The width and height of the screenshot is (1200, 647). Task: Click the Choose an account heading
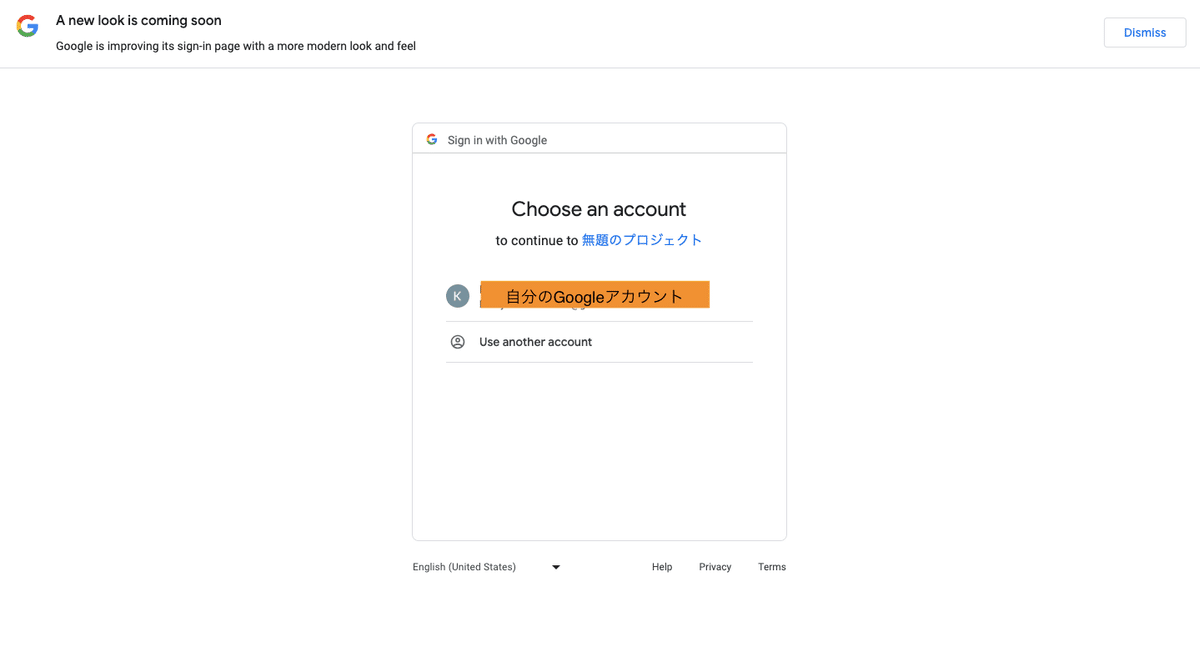click(x=599, y=209)
